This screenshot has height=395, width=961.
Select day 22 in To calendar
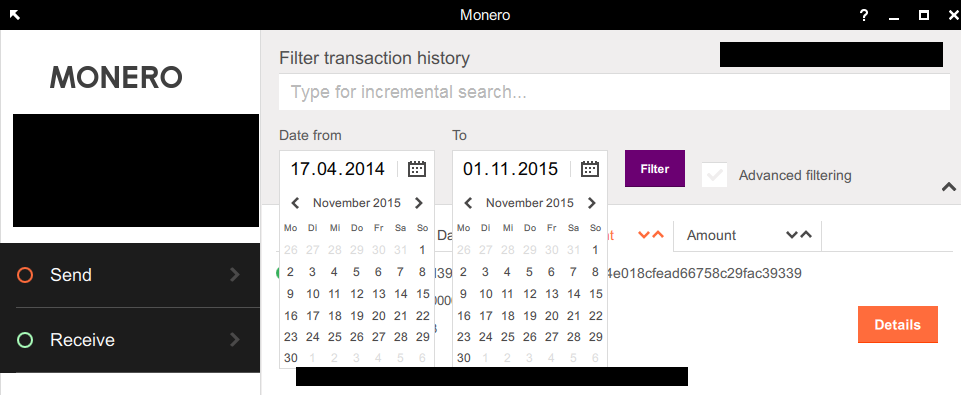click(596, 316)
